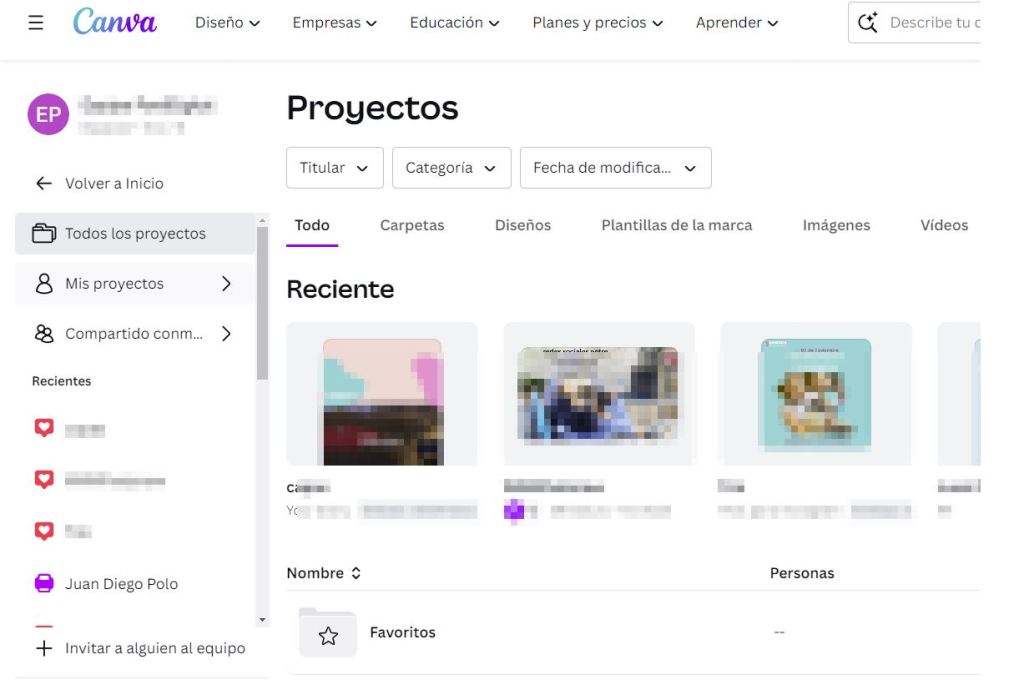Click the Favoritos star folder icon
Viewport: 1024px width, 690px height.
[328, 633]
